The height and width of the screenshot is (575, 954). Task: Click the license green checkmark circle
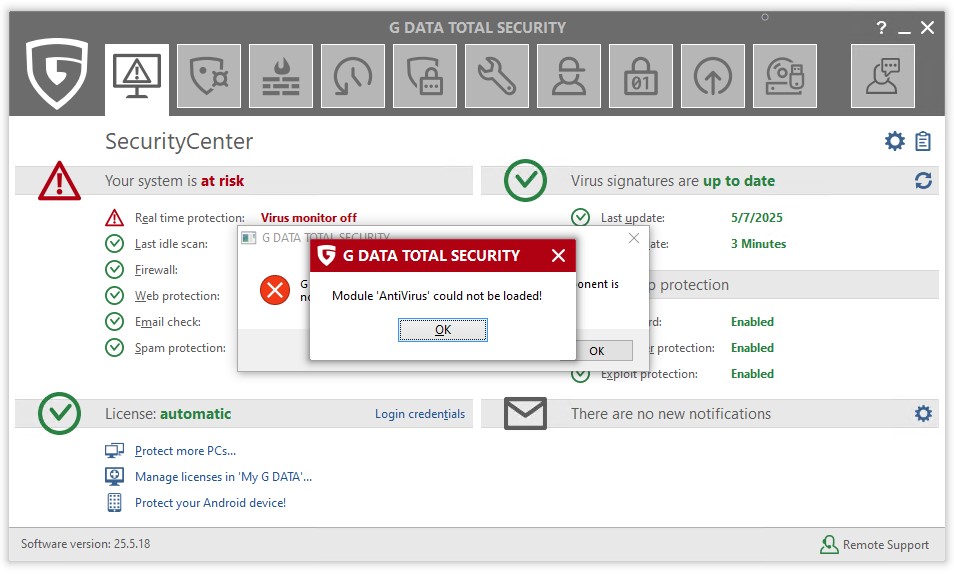pyautogui.click(x=59, y=414)
